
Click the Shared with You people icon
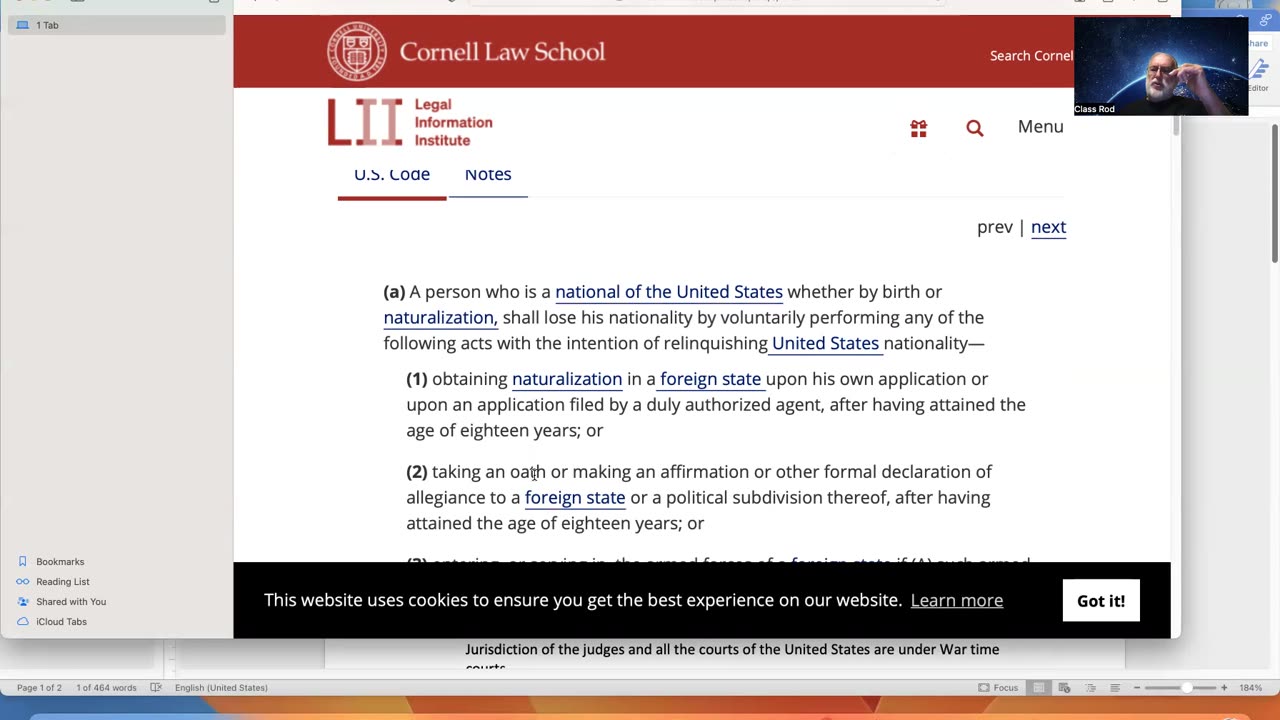click(23, 602)
